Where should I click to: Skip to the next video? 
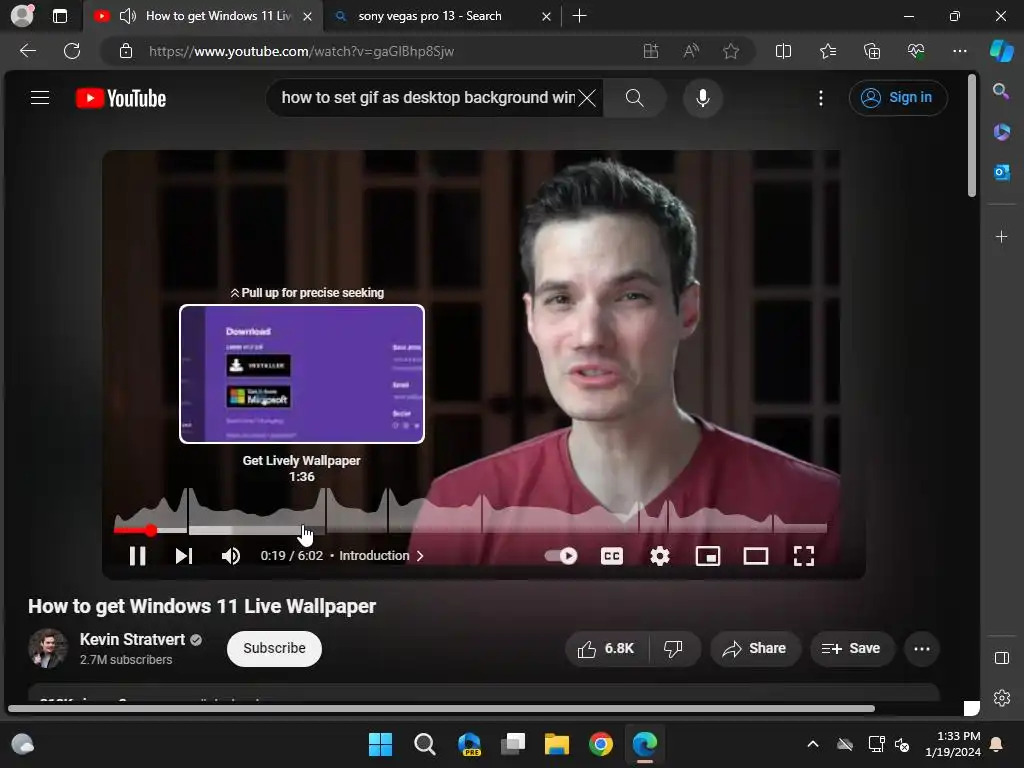coord(184,556)
